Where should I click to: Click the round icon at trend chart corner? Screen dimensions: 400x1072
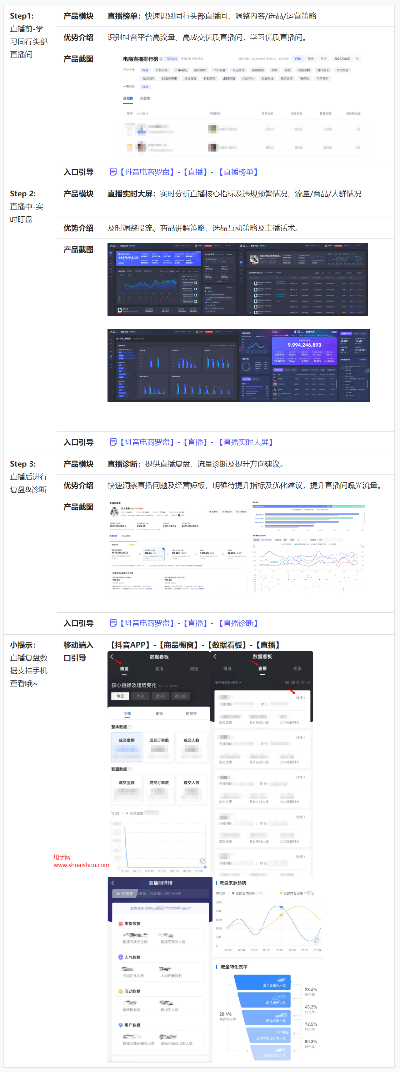tap(202, 861)
